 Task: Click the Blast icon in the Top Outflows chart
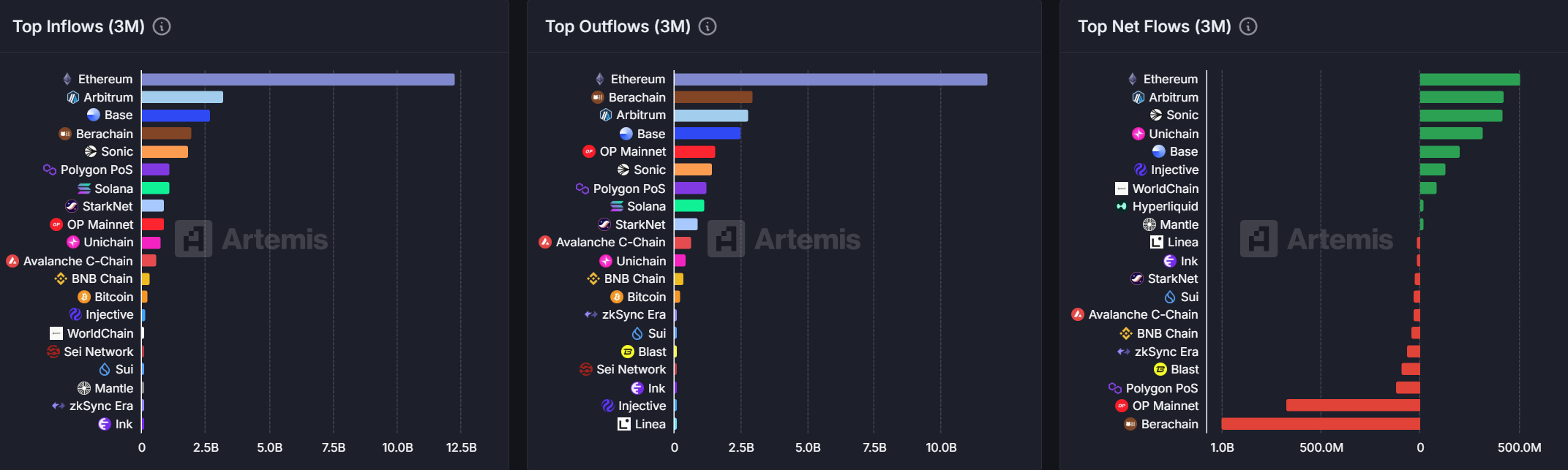click(x=628, y=352)
